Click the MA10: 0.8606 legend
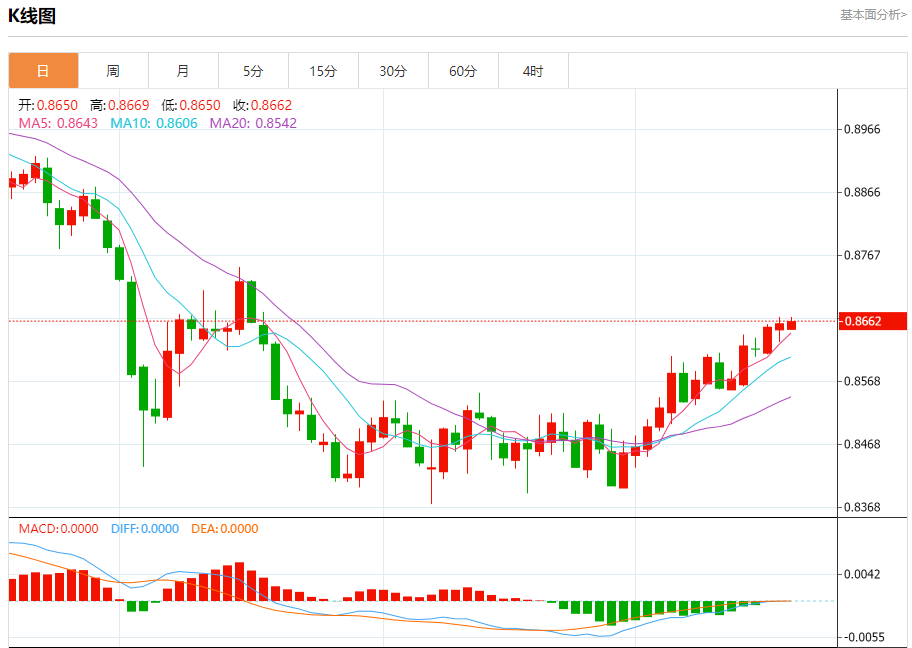 tap(154, 123)
